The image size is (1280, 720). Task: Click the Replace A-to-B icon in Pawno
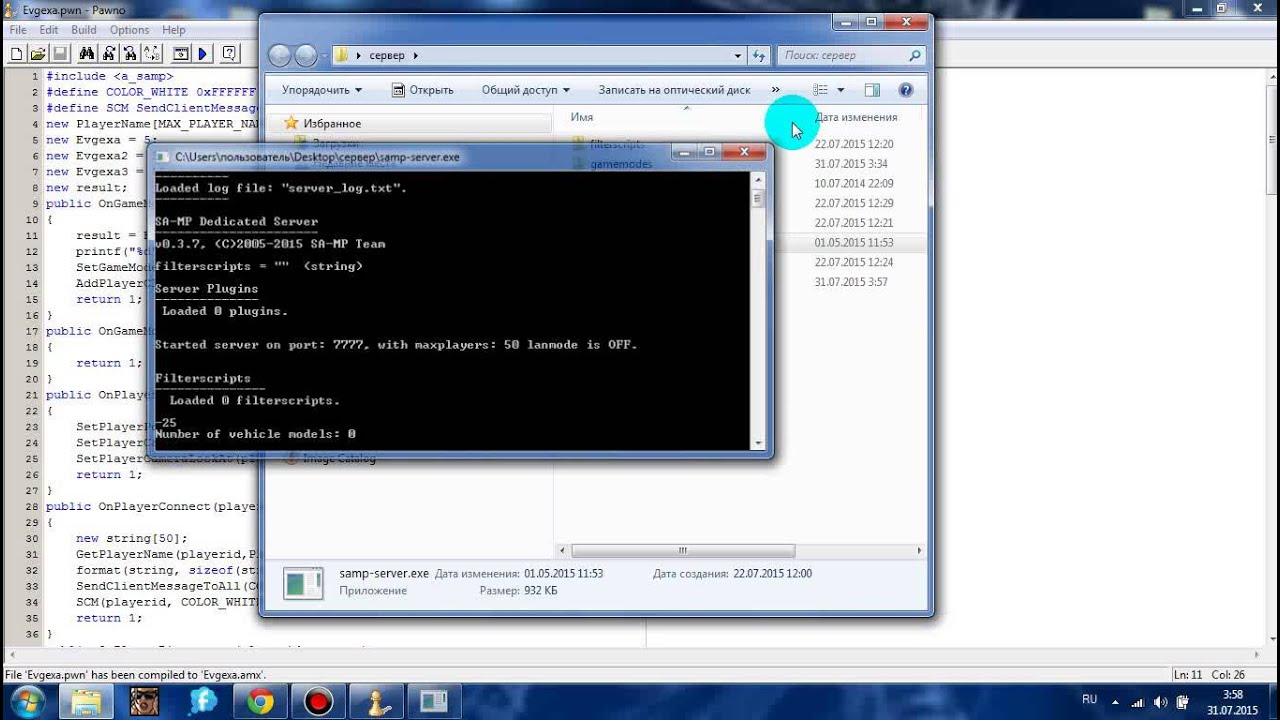coord(152,53)
